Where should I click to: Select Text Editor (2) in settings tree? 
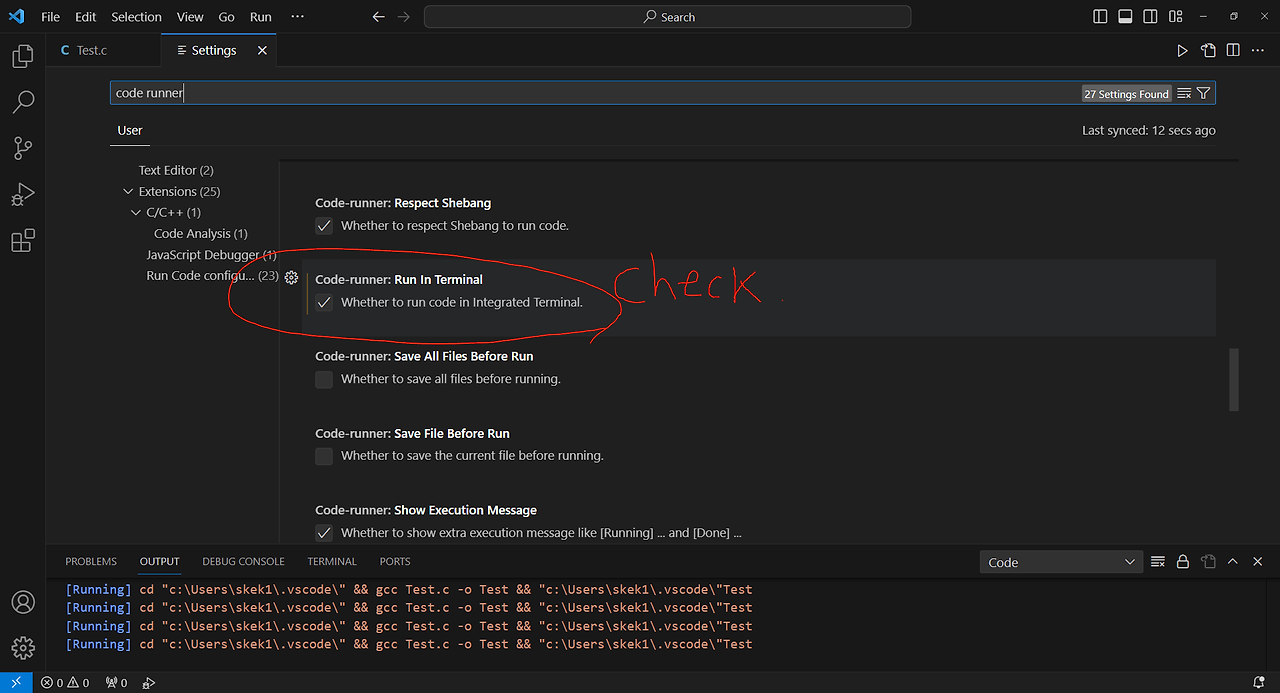pyautogui.click(x=176, y=170)
